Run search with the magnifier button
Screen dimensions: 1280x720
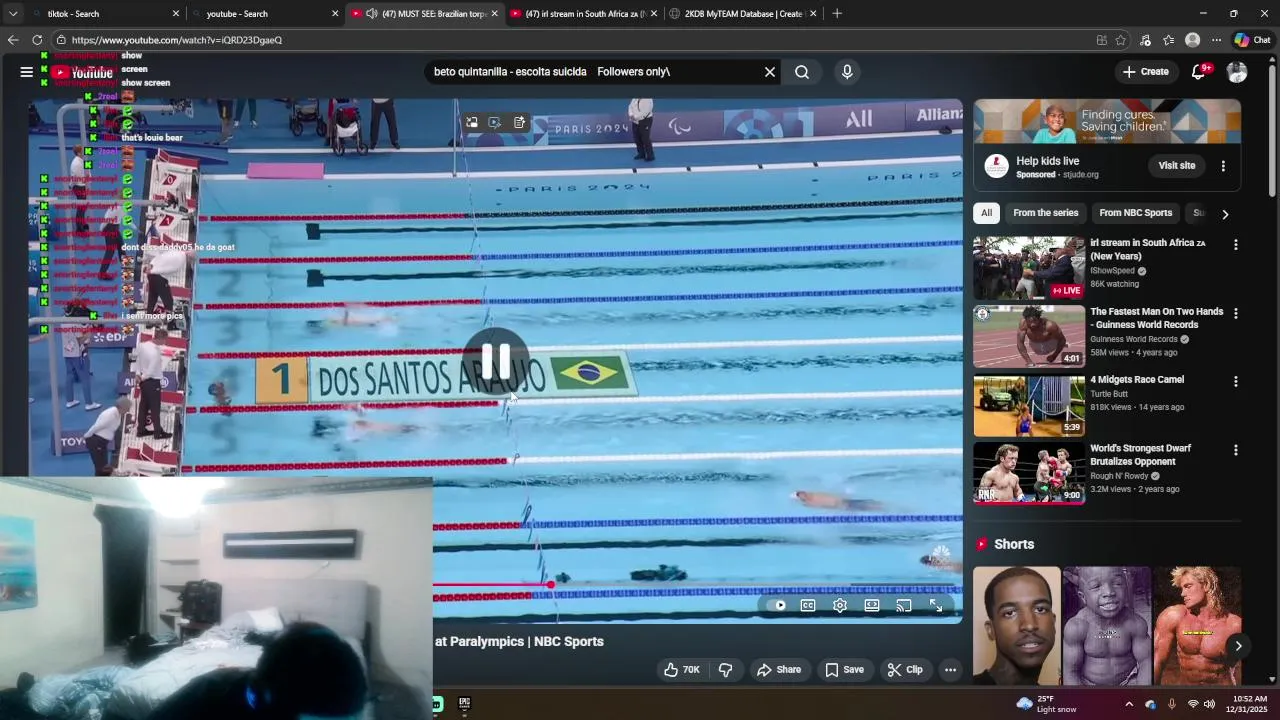802,72
